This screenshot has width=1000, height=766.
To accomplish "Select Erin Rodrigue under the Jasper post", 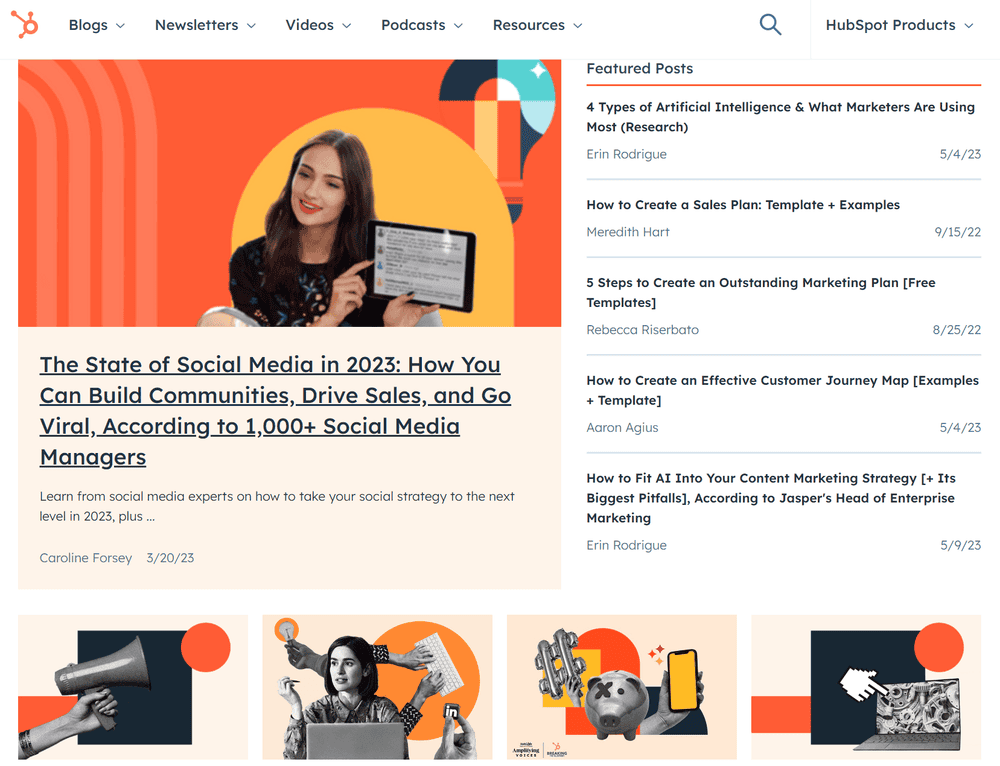I will coord(626,545).
